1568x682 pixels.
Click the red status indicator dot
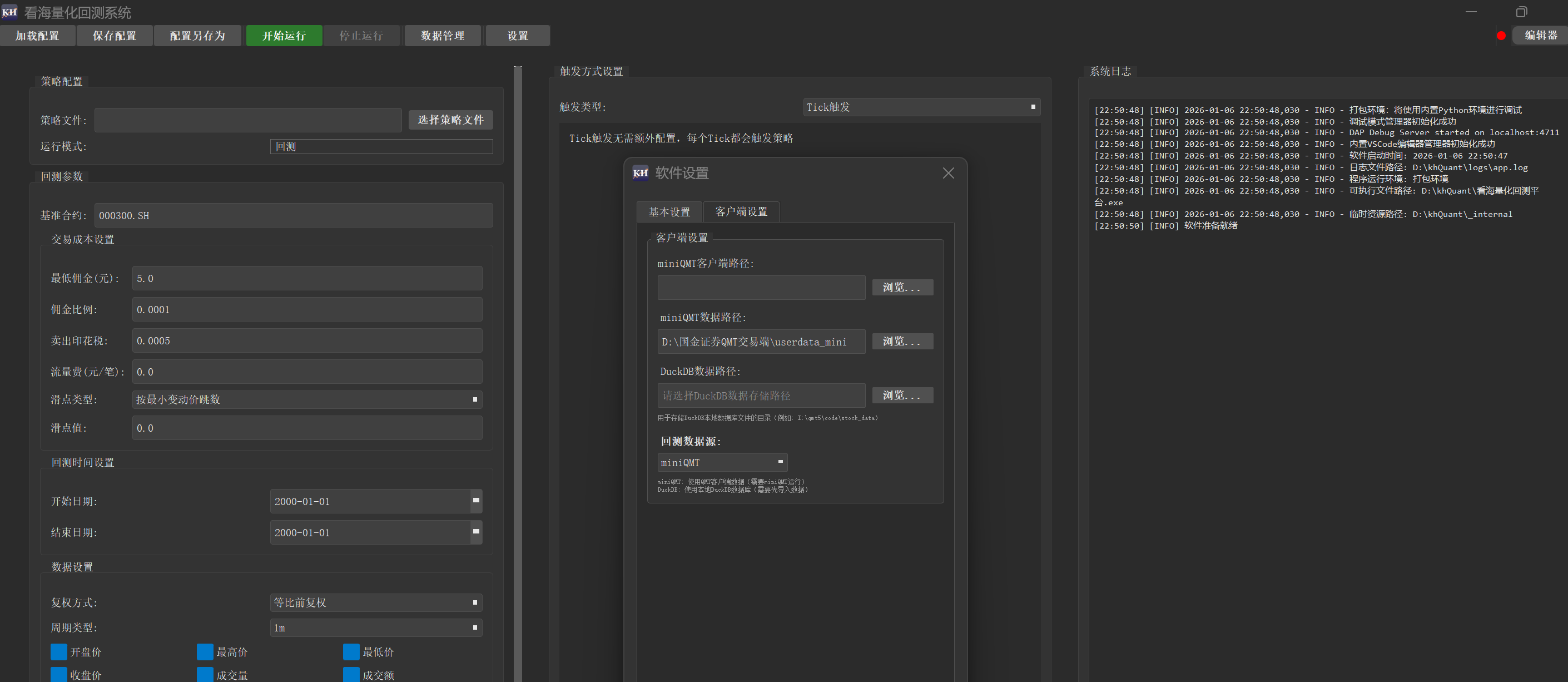point(1501,36)
